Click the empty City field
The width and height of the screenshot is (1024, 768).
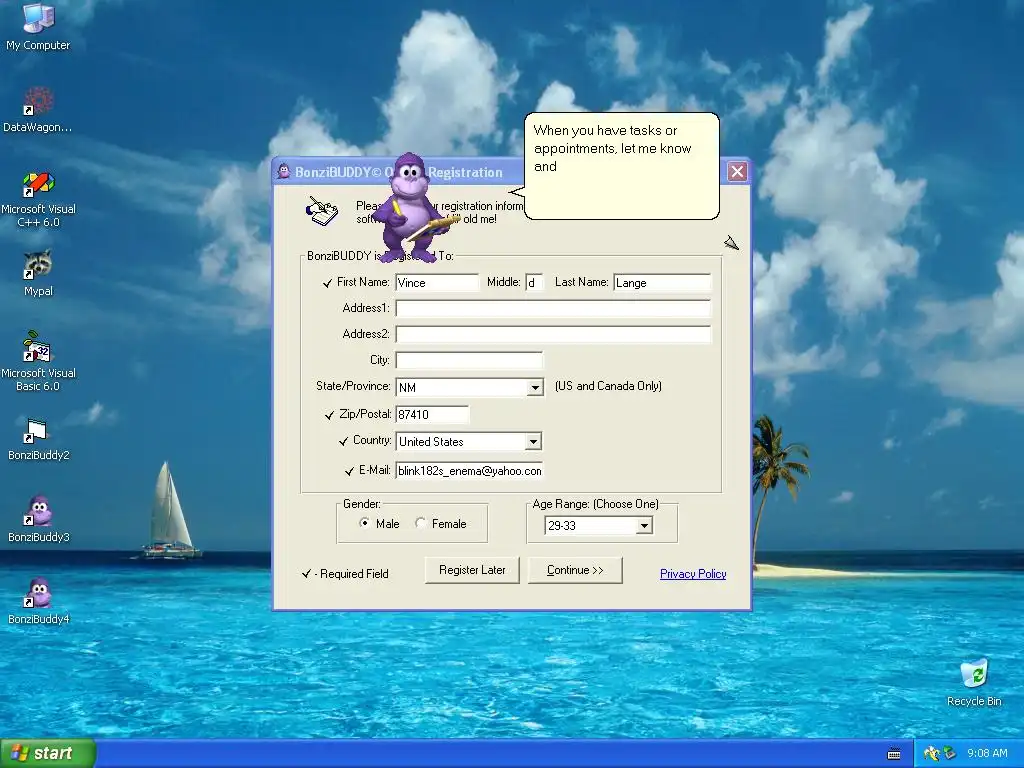coord(469,360)
